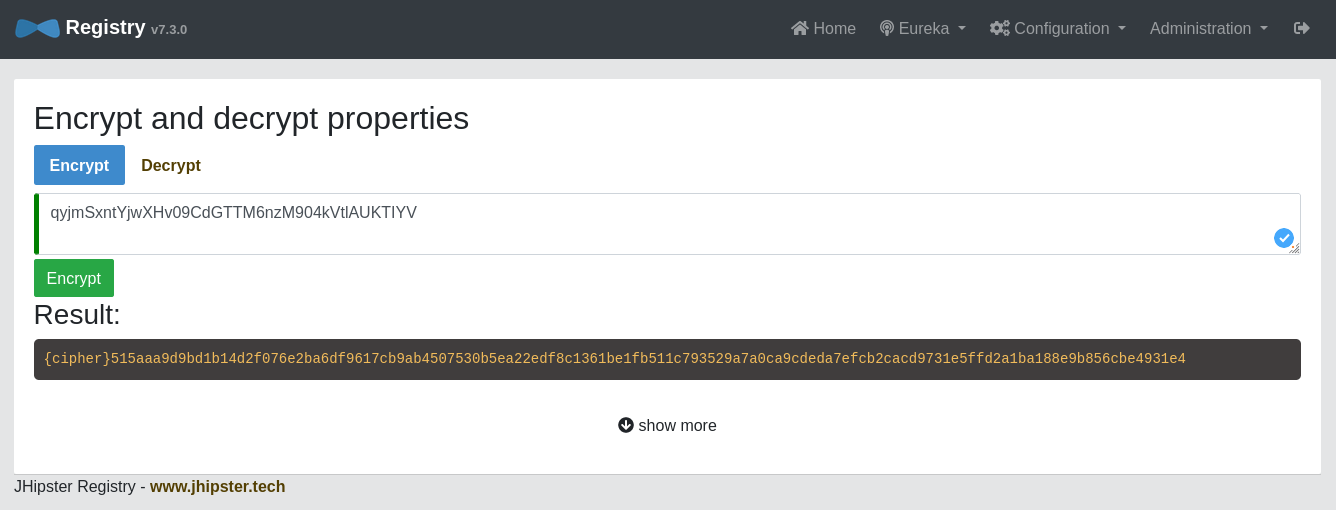
Task: Select the blue Encrypt tab
Action: point(79,165)
